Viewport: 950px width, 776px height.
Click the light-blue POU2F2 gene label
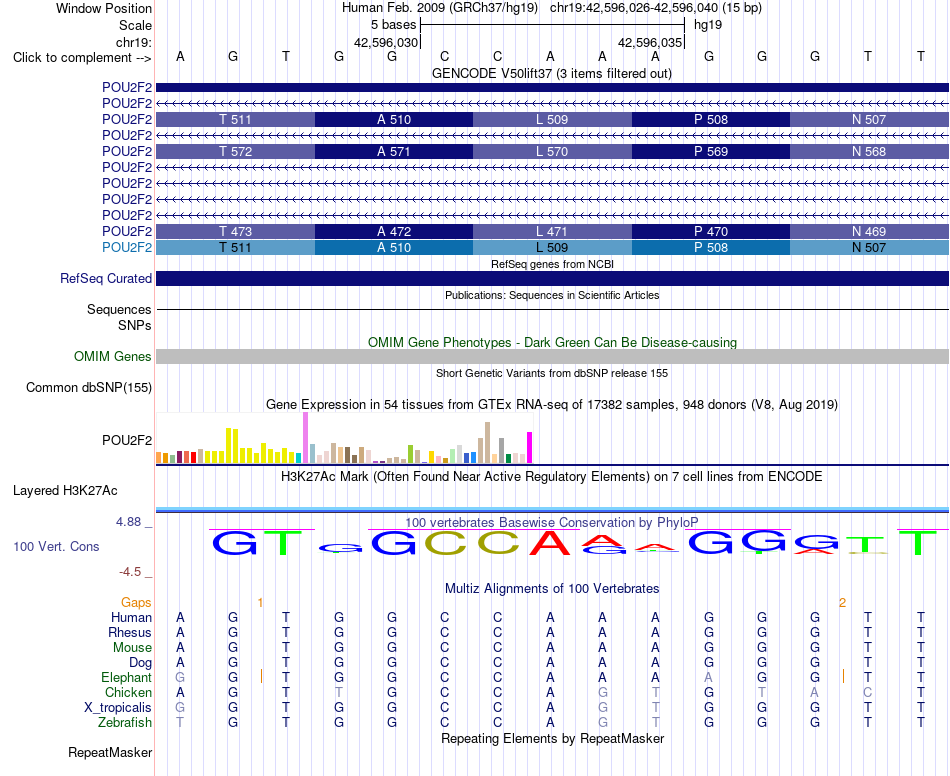pyautogui.click(x=127, y=247)
